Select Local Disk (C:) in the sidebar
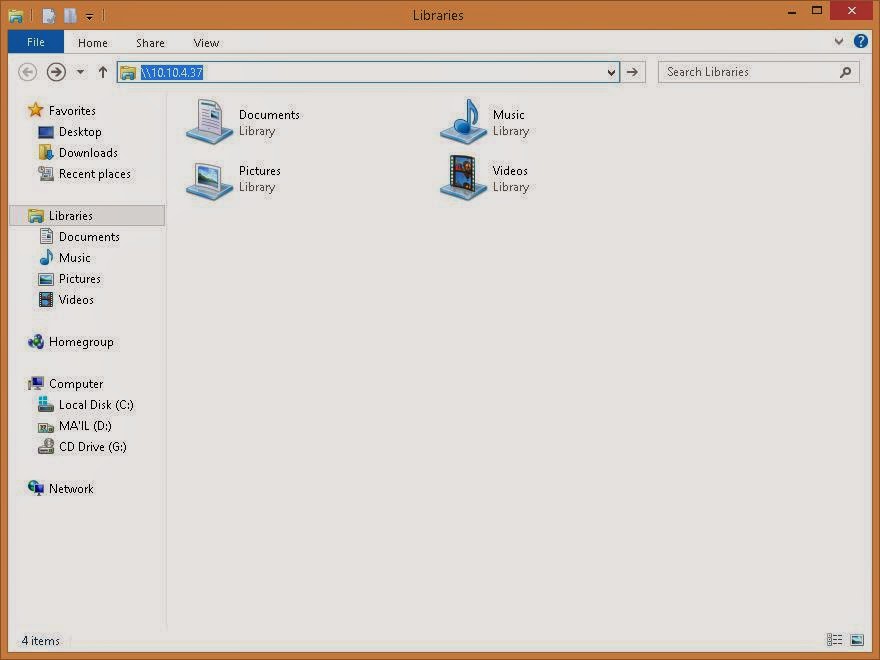 click(x=93, y=404)
